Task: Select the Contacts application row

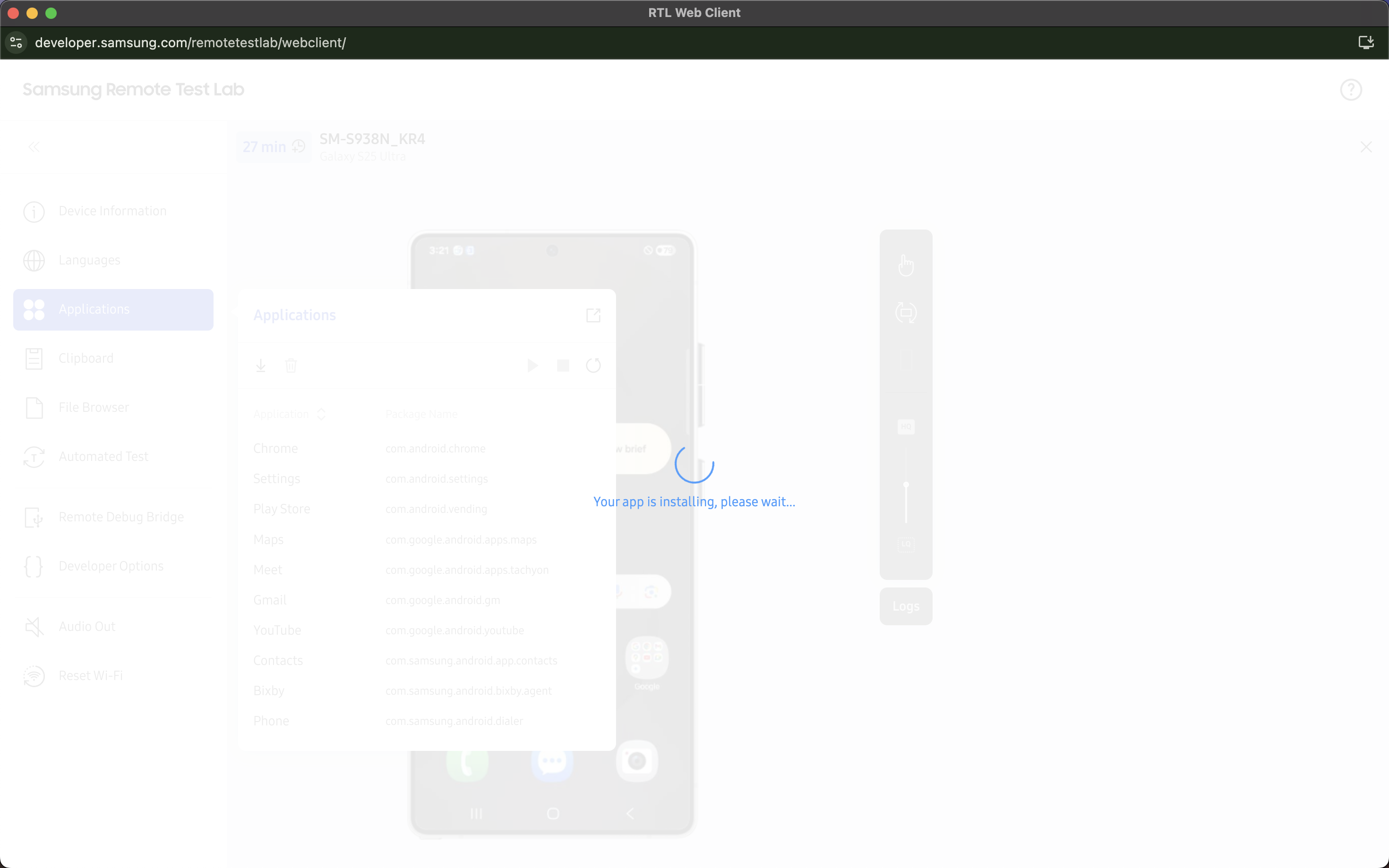Action: [x=427, y=661]
